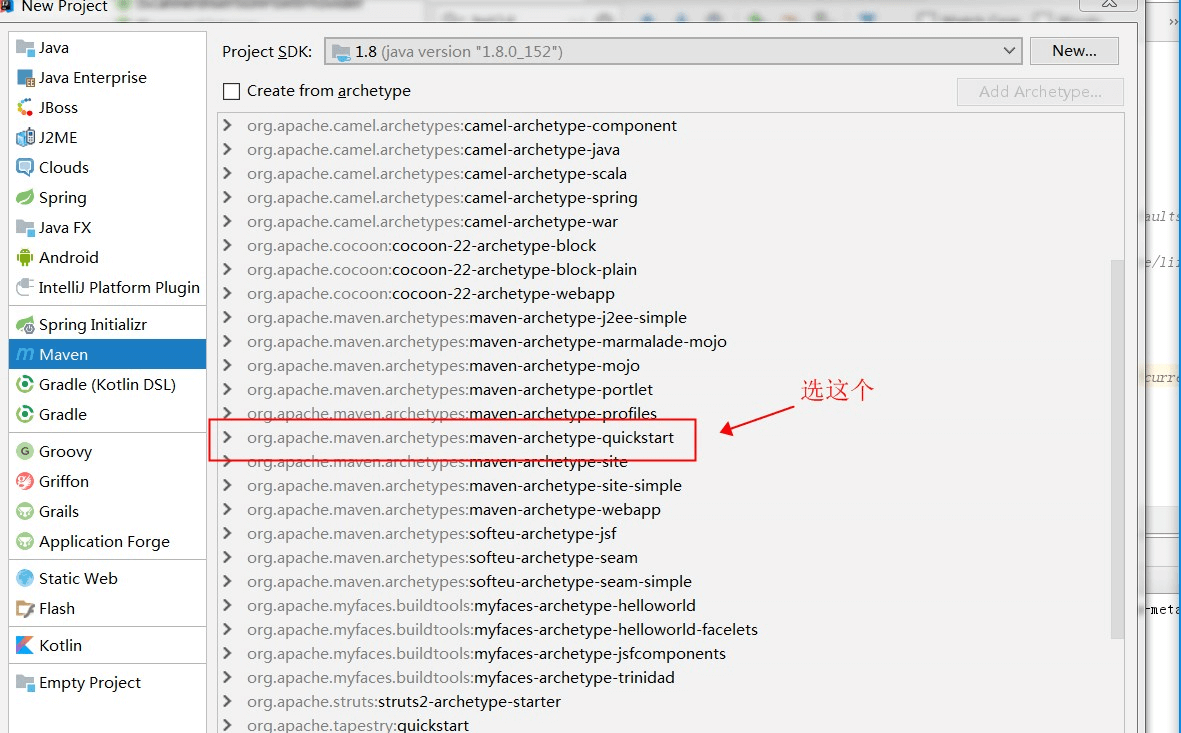Screen dimensions: 1181x733
Task: Select Gradle (Kotlin DSL) project type
Action: [x=107, y=385]
